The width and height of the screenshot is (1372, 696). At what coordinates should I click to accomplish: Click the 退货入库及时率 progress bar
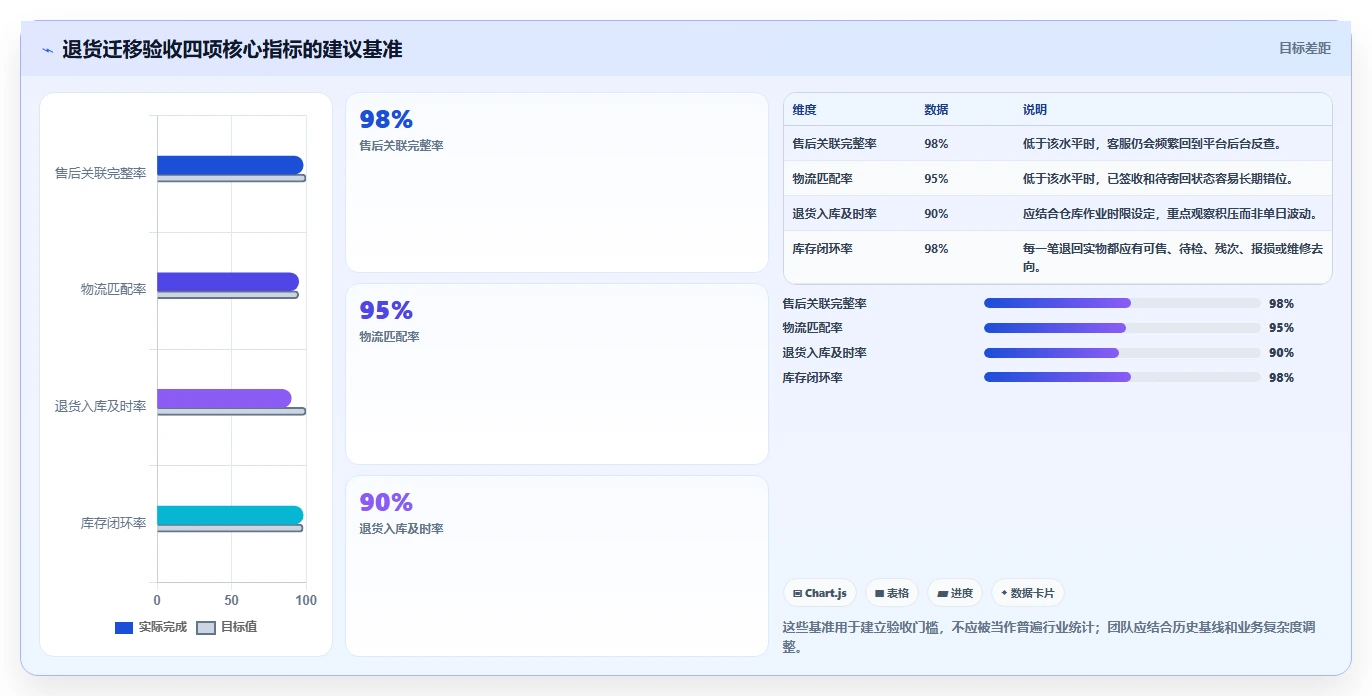1122,353
